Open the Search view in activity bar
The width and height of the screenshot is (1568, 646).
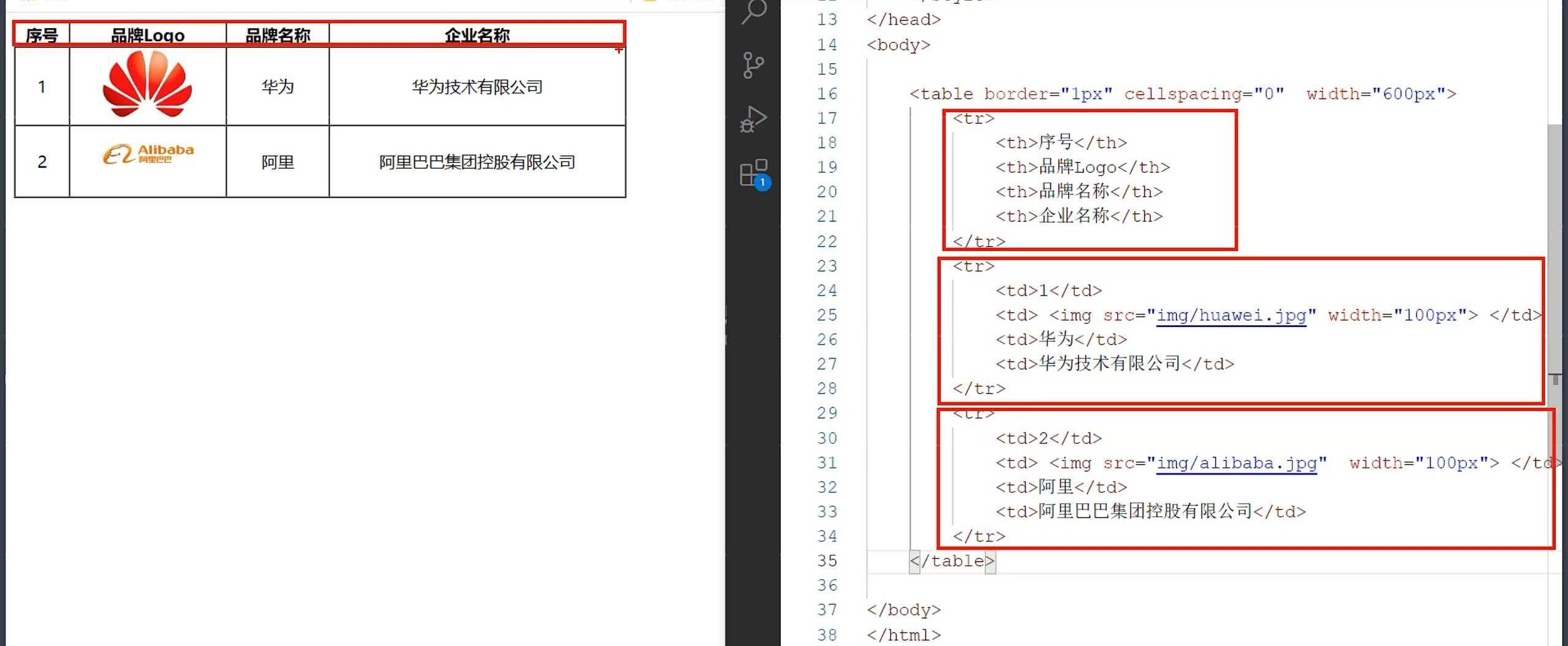pos(754,11)
